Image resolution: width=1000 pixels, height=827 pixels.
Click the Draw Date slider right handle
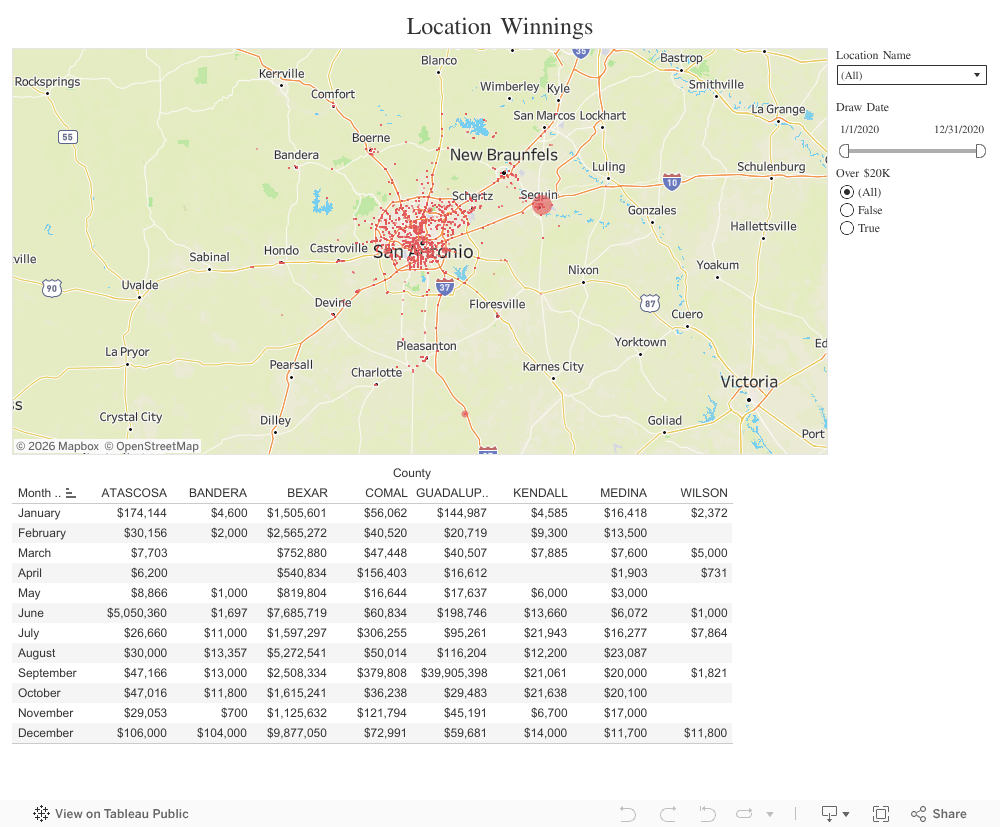click(981, 151)
